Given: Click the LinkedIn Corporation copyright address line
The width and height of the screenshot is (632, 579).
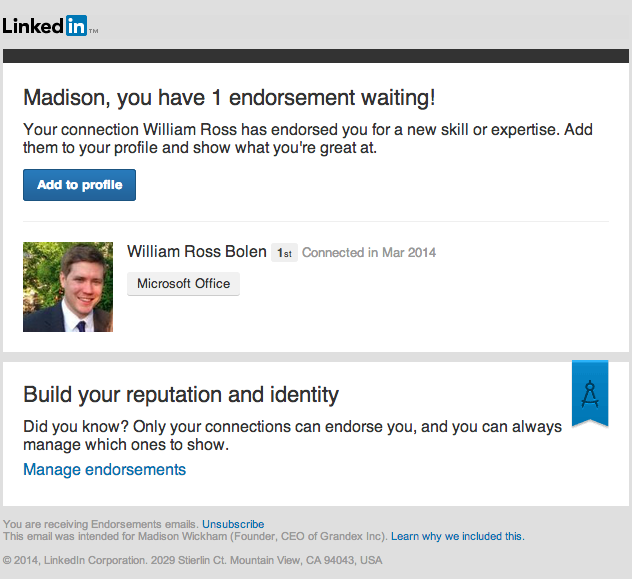Looking at the screenshot, I should tap(193, 560).
